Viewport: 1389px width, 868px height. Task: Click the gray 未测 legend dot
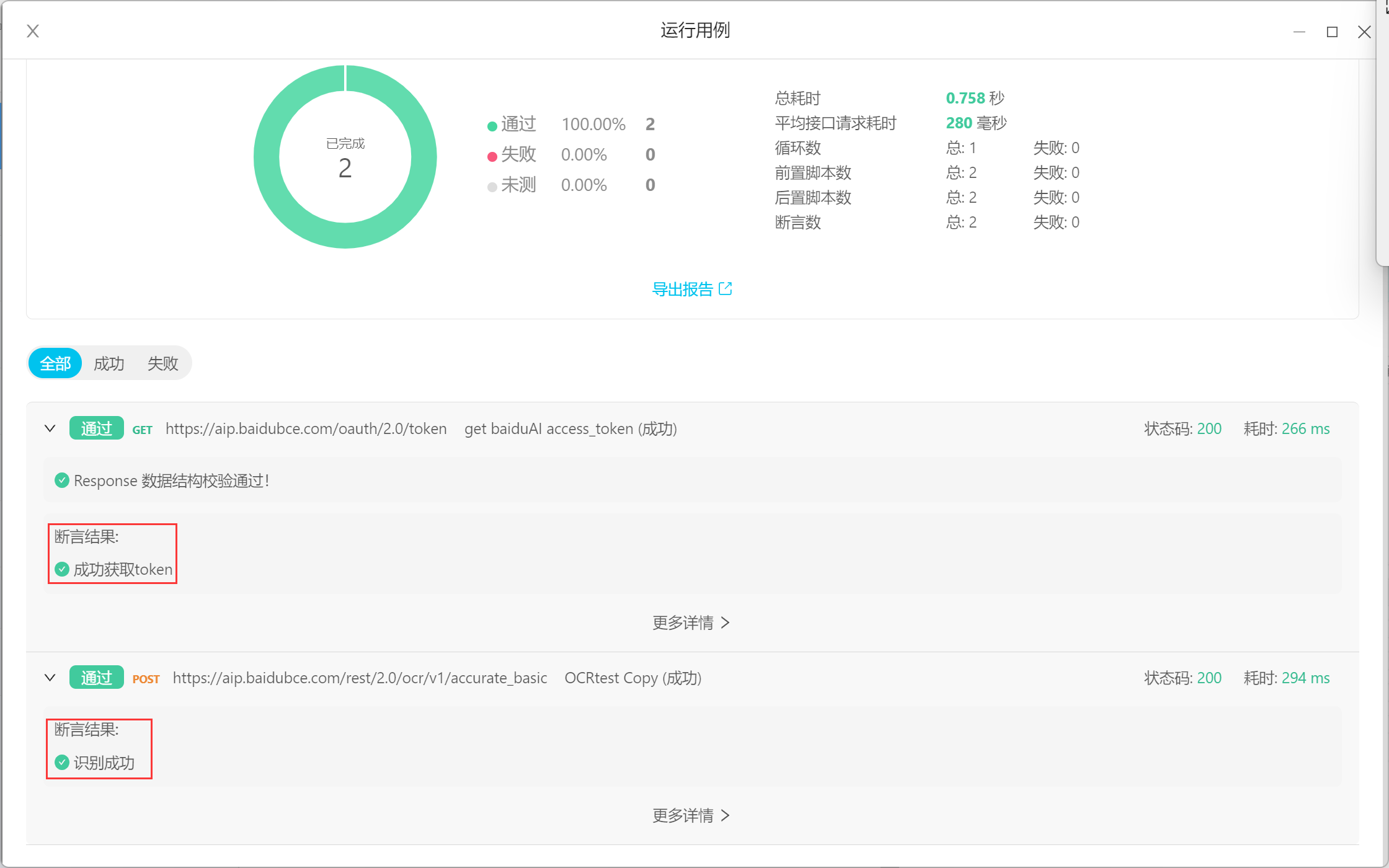492,187
